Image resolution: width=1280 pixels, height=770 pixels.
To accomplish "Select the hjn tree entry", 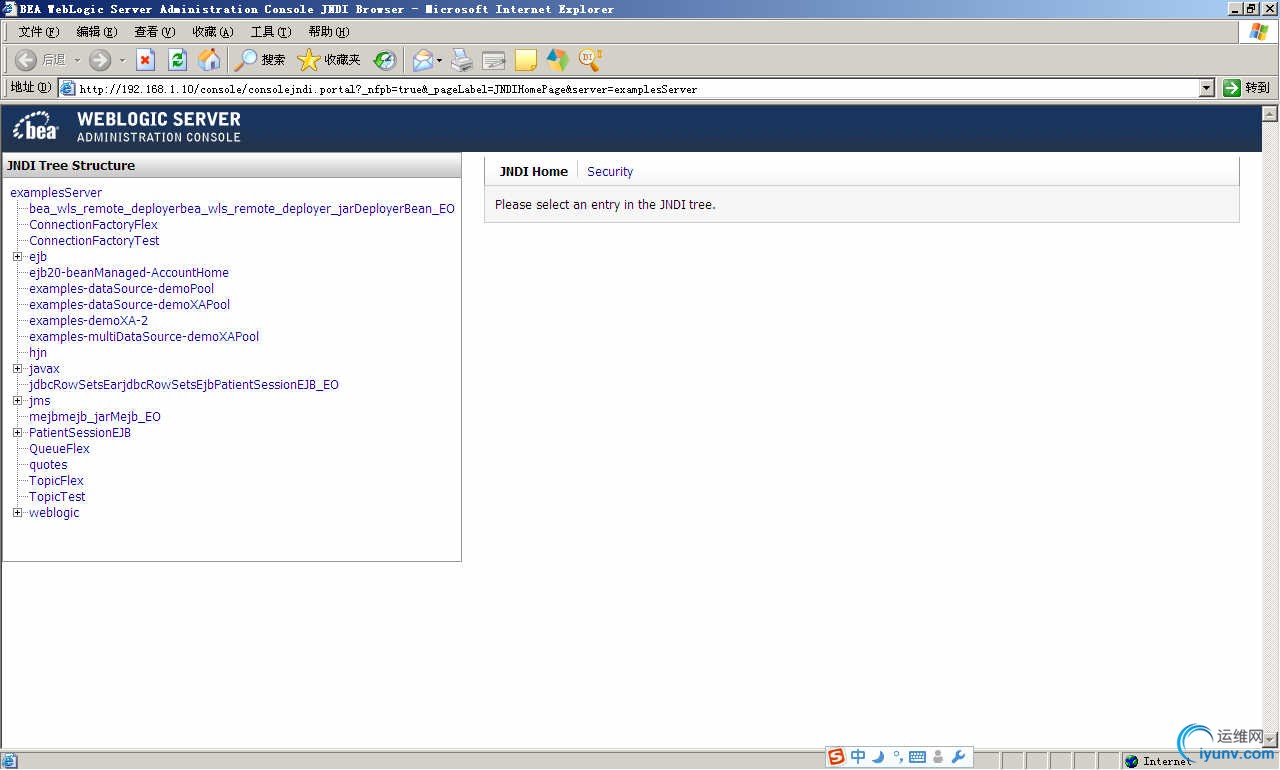I will (38, 353).
